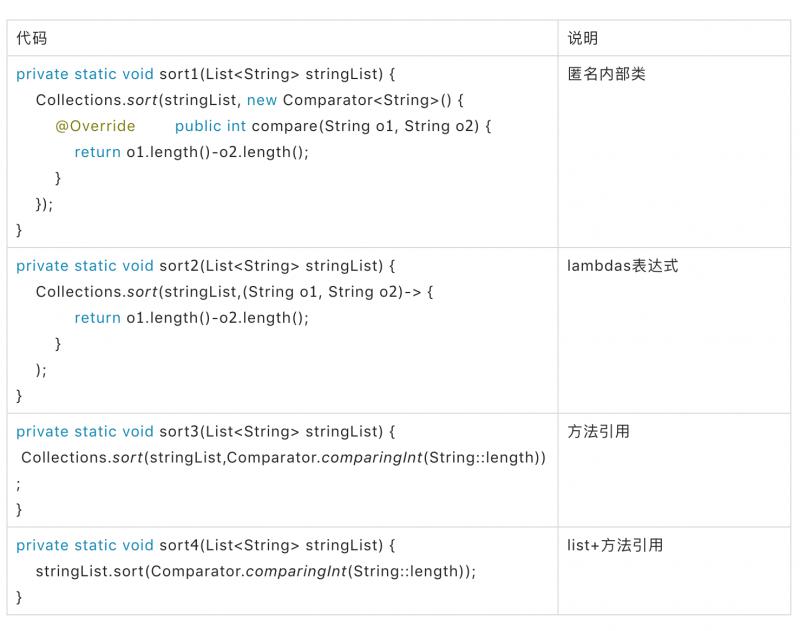Click the 说明 column header
Screen dimensions: 800x631
coord(582,38)
